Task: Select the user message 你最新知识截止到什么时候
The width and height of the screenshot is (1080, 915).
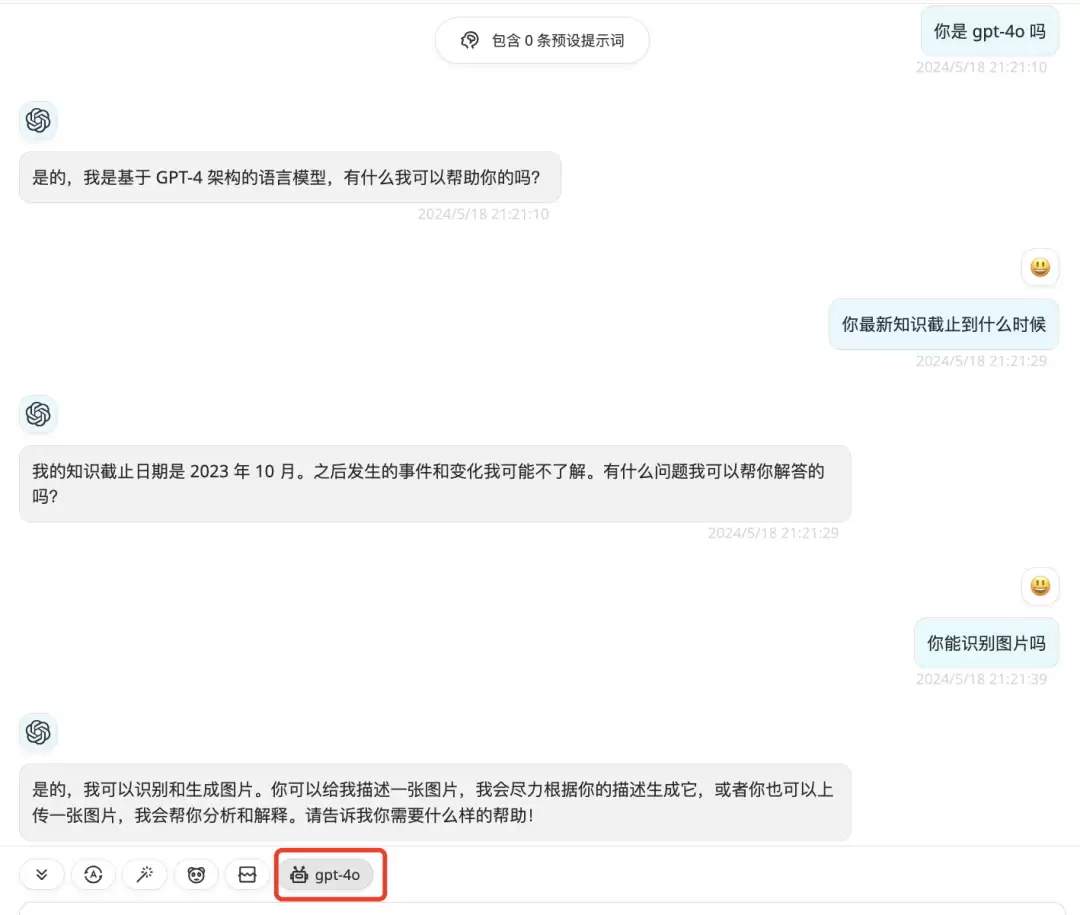Action: click(944, 324)
